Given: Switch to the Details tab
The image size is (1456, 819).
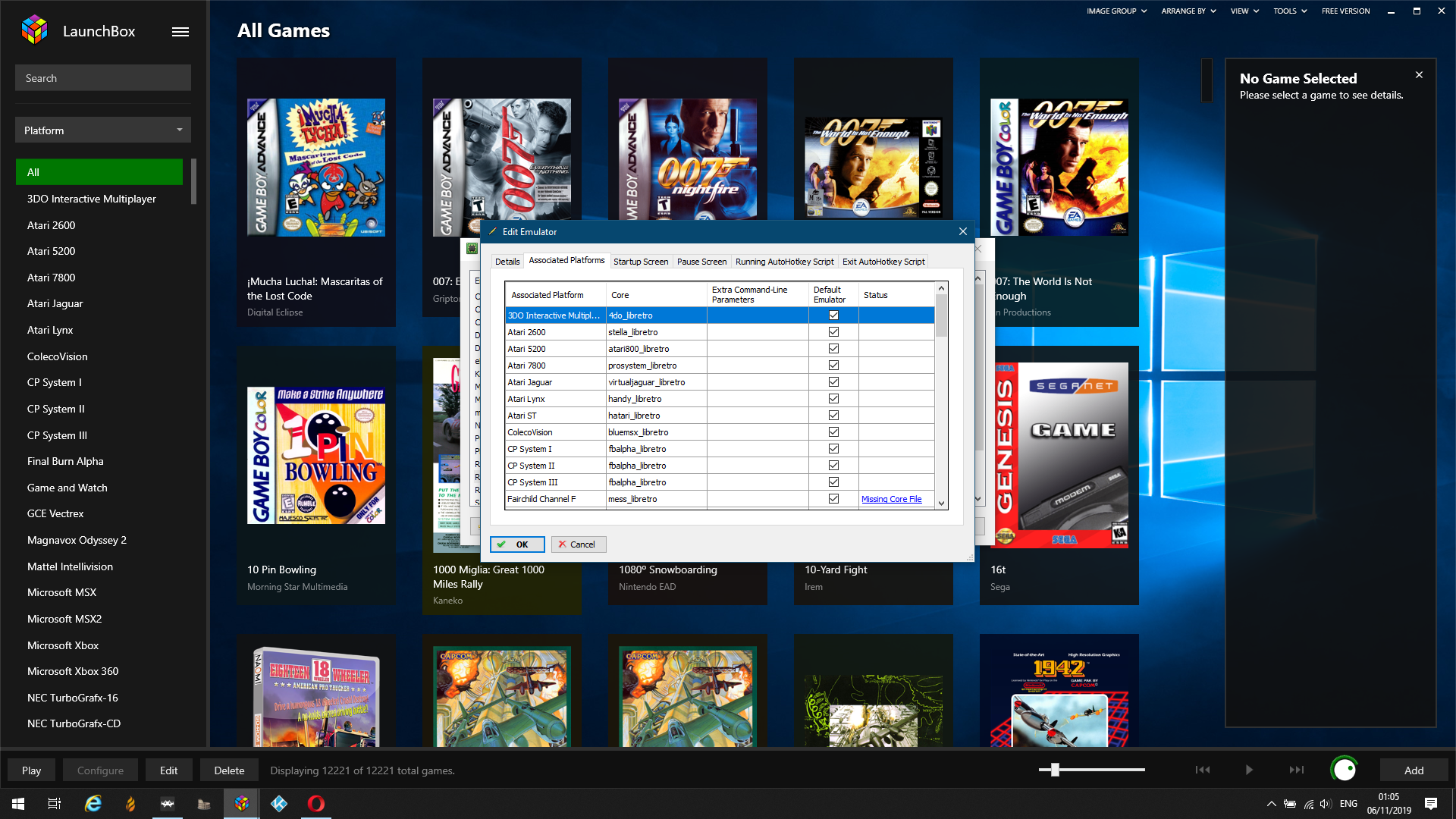Looking at the screenshot, I should click(507, 262).
